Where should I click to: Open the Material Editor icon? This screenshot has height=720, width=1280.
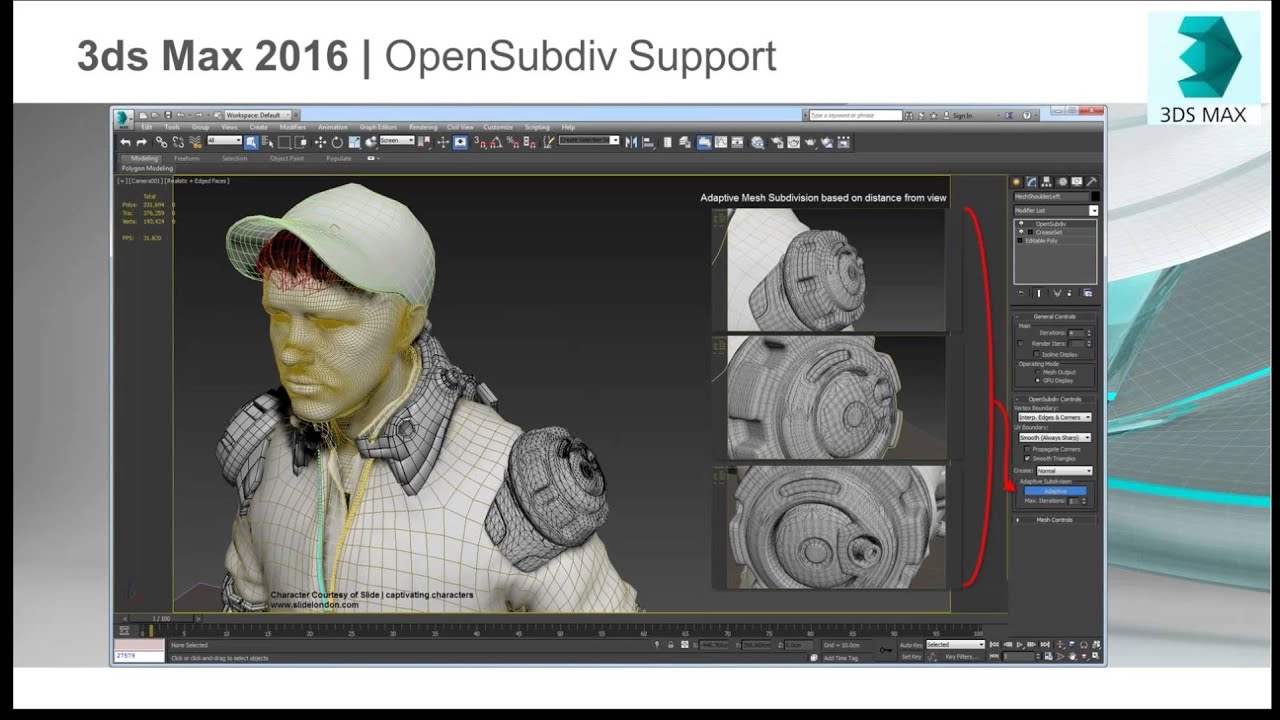tap(758, 142)
